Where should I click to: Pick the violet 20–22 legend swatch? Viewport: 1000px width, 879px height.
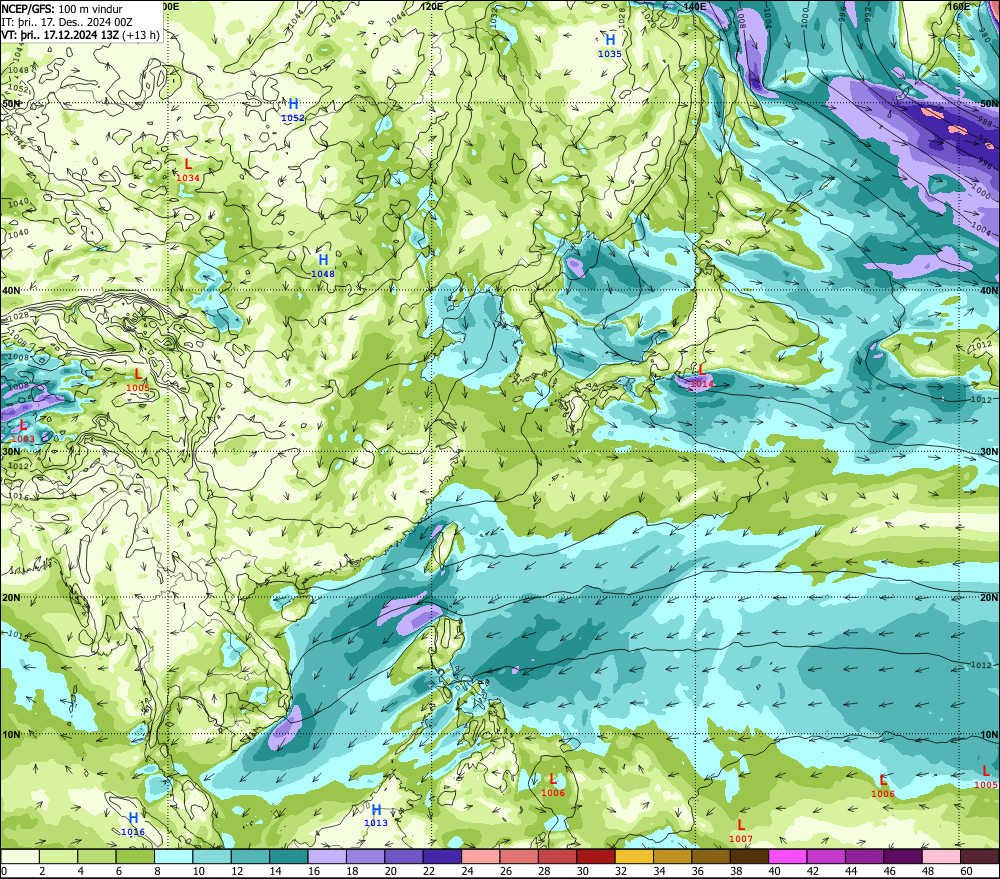[x=404, y=856]
